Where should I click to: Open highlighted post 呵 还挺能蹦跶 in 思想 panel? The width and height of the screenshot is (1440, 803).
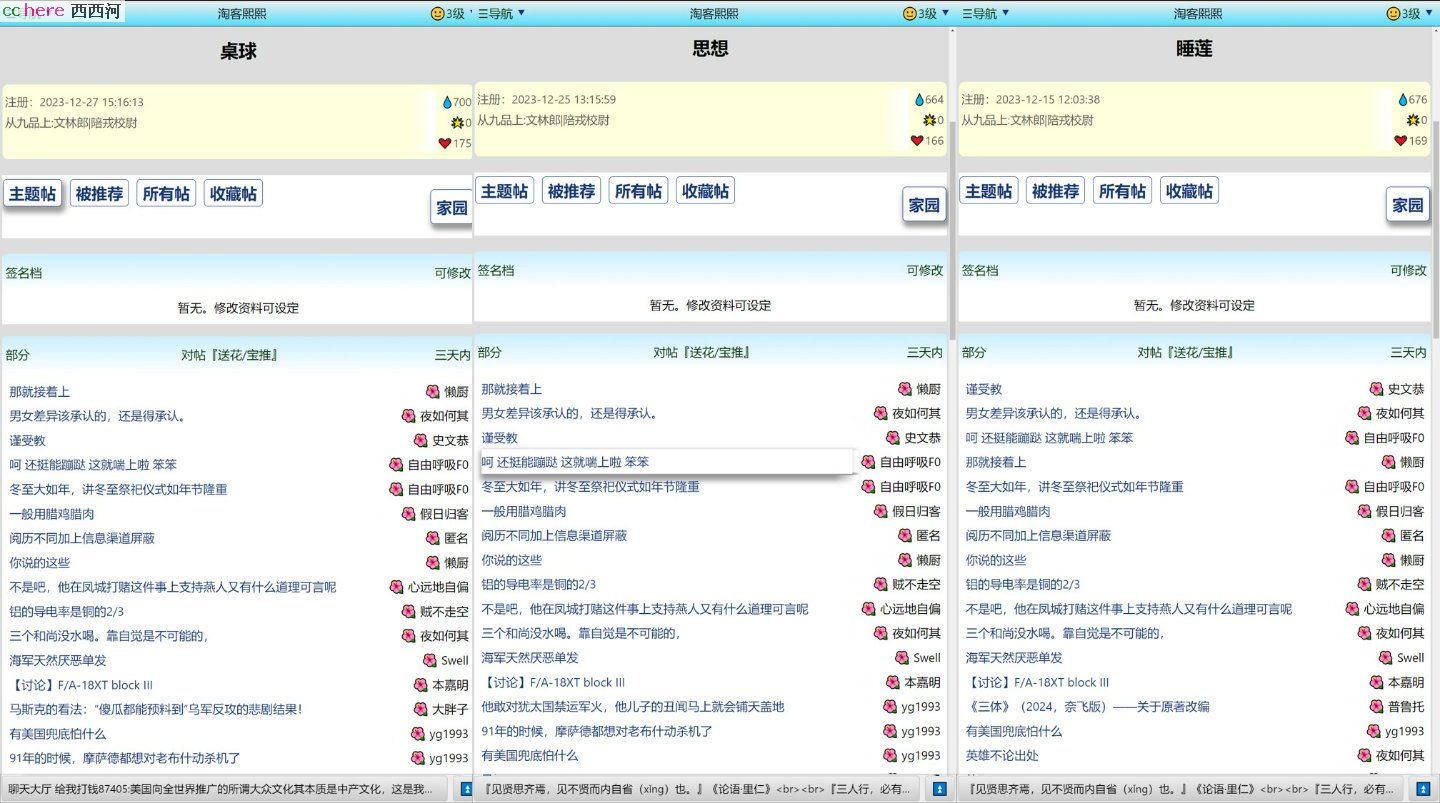point(565,462)
